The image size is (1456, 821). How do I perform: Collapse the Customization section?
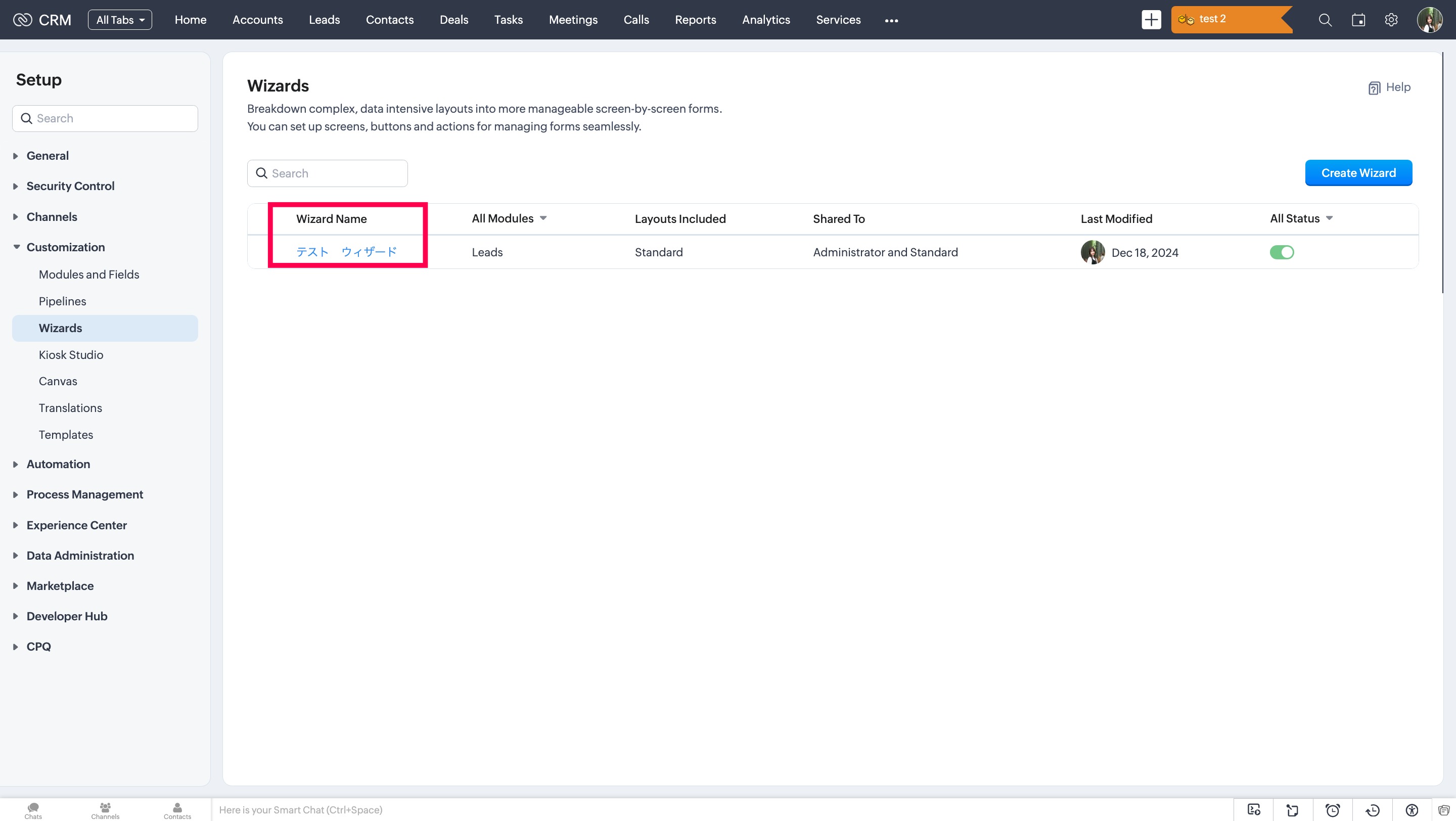tap(66, 247)
